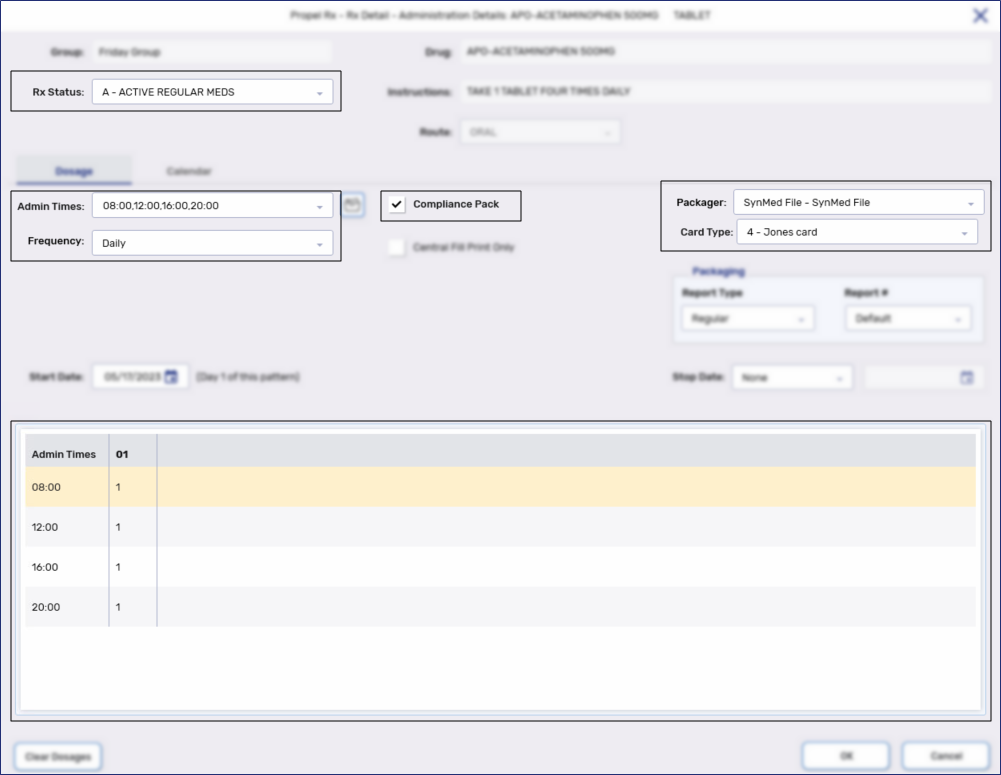The height and width of the screenshot is (775, 1001).
Task: Switch to the Calendar tab
Action: pyautogui.click(x=189, y=171)
